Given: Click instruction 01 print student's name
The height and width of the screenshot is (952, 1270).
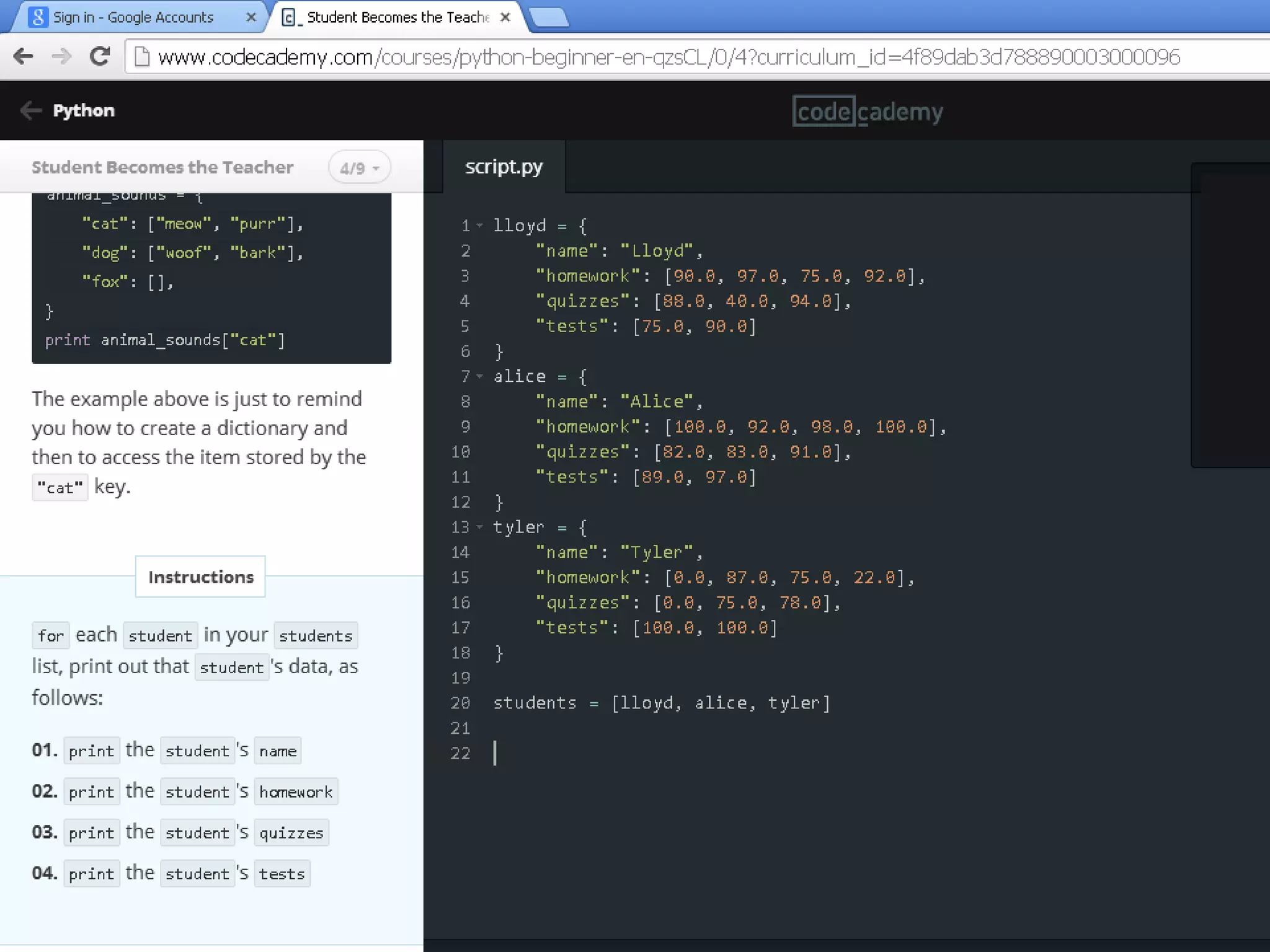Looking at the screenshot, I should 167,751.
